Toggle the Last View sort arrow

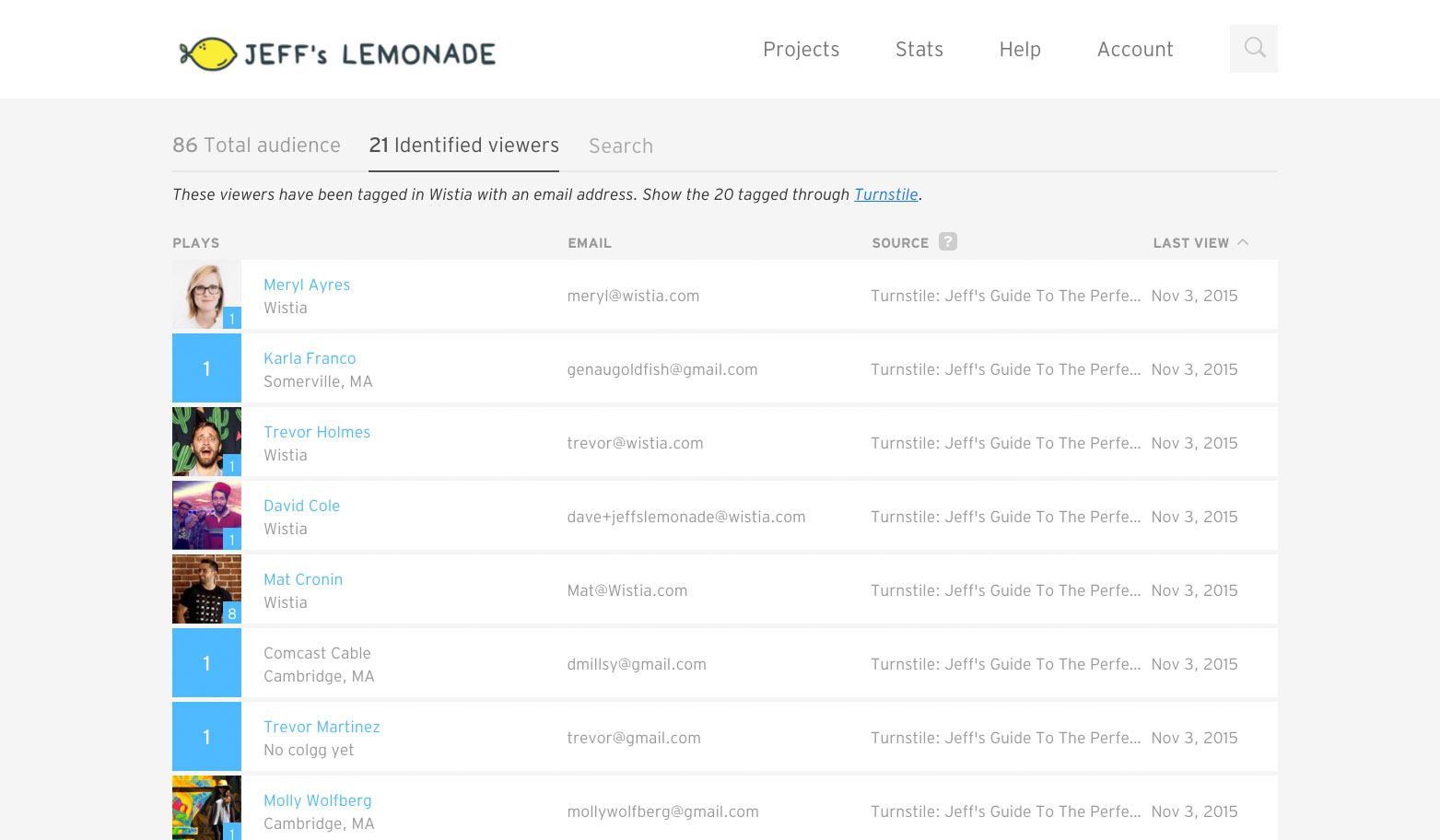pyautogui.click(x=1243, y=242)
